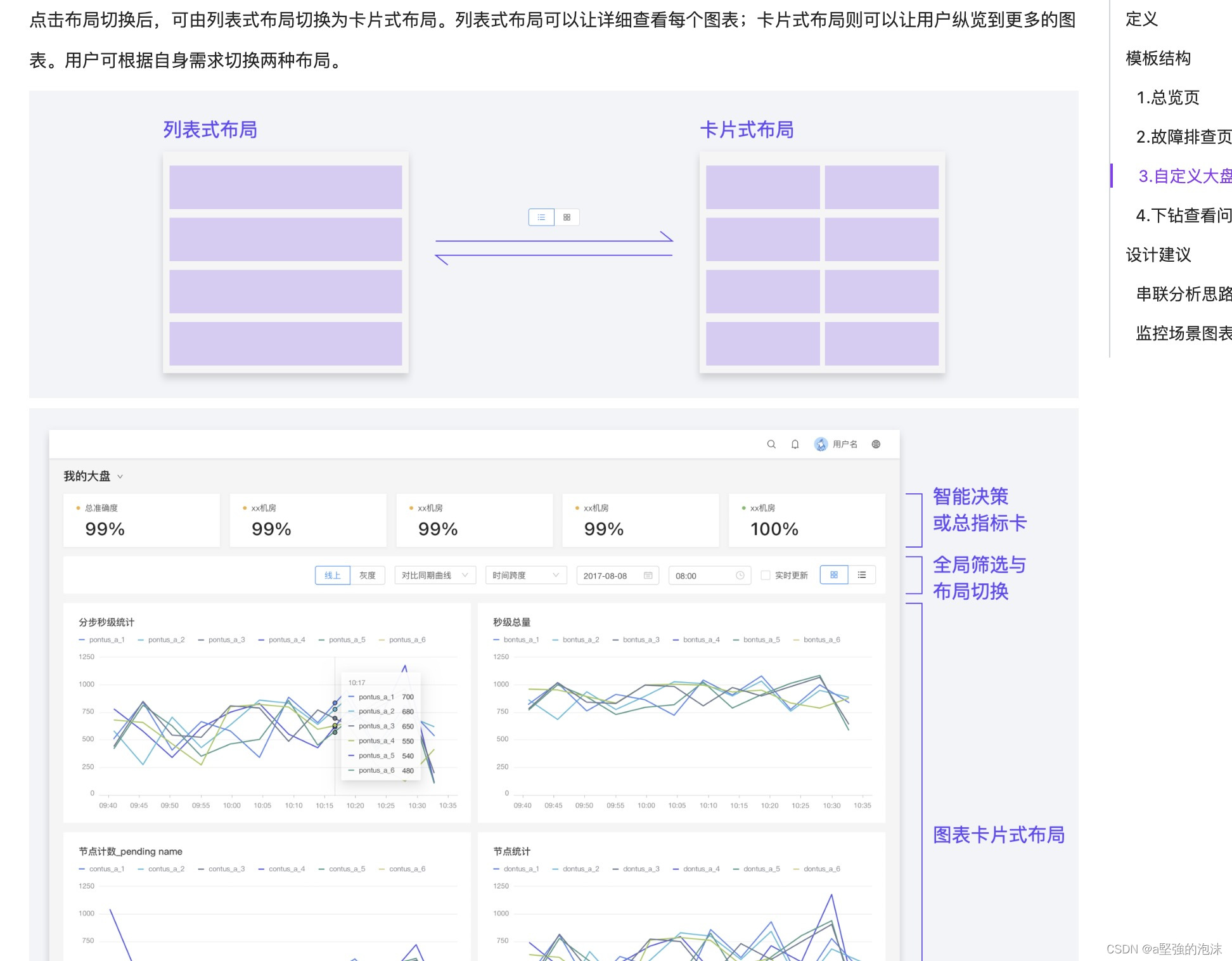This screenshot has height=961, width=1232.
Task: Click the 分步秒级统计 chart title
Action: click(x=106, y=622)
